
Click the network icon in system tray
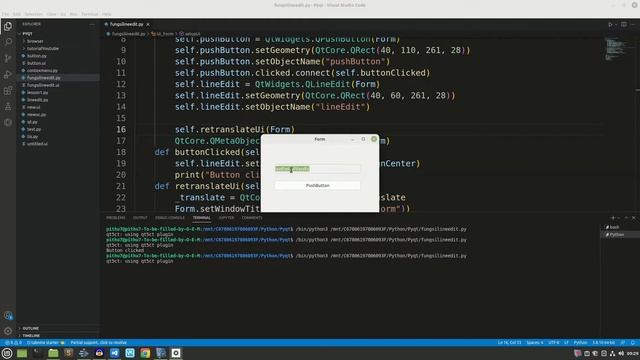(612, 353)
